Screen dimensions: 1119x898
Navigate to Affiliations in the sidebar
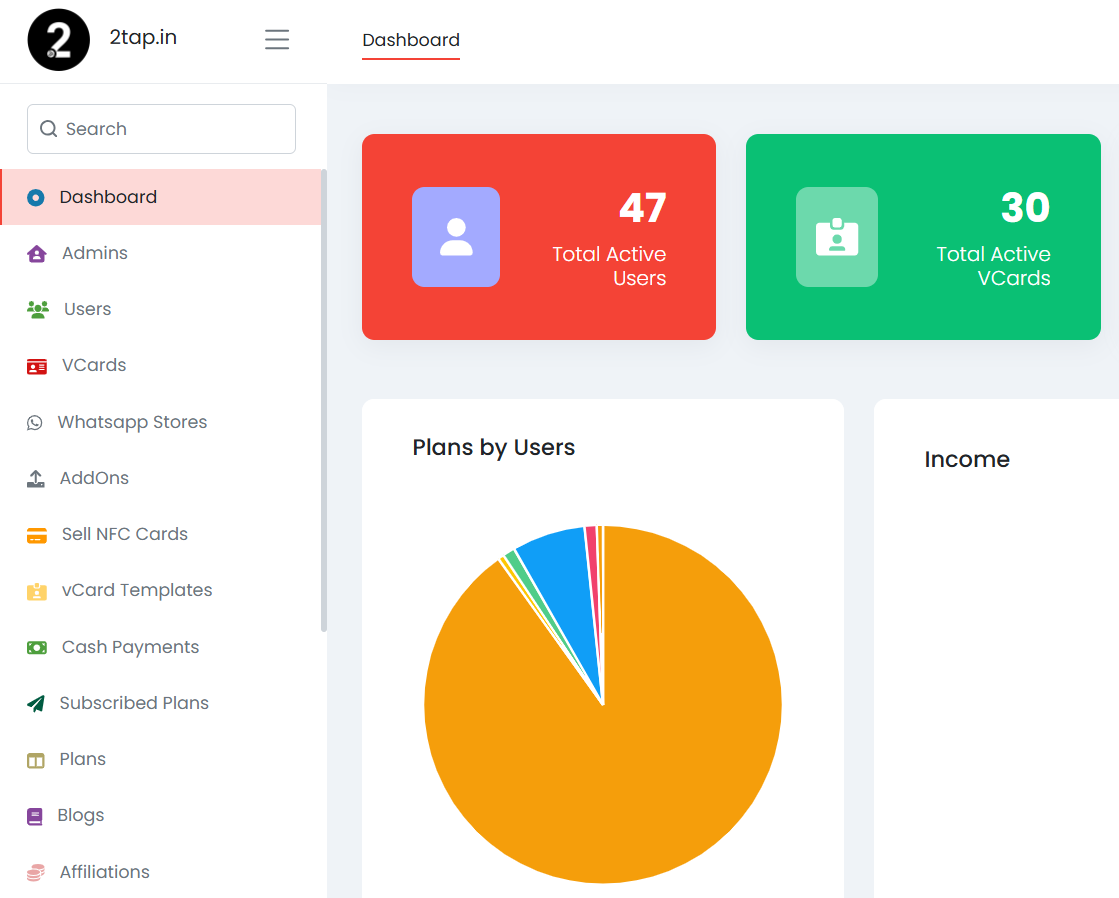pyautogui.click(x=104, y=872)
